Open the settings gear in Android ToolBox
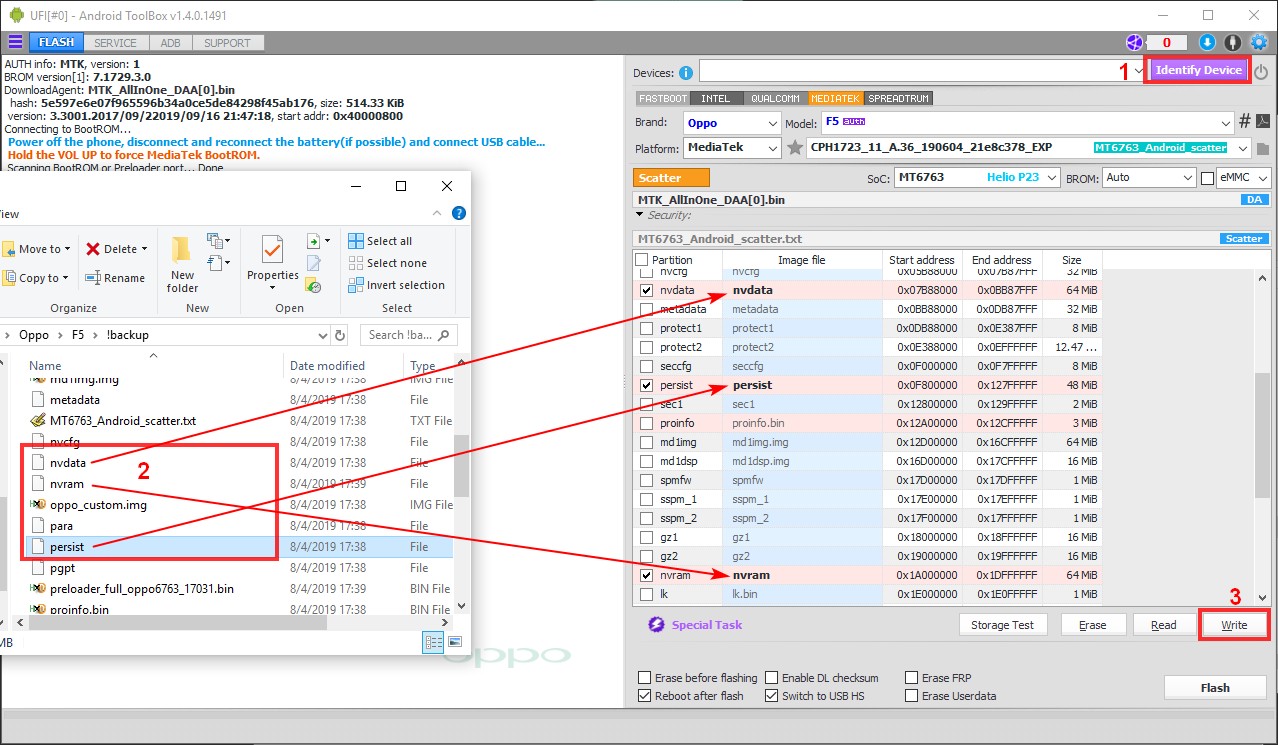1278x745 pixels. [1259, 42]
